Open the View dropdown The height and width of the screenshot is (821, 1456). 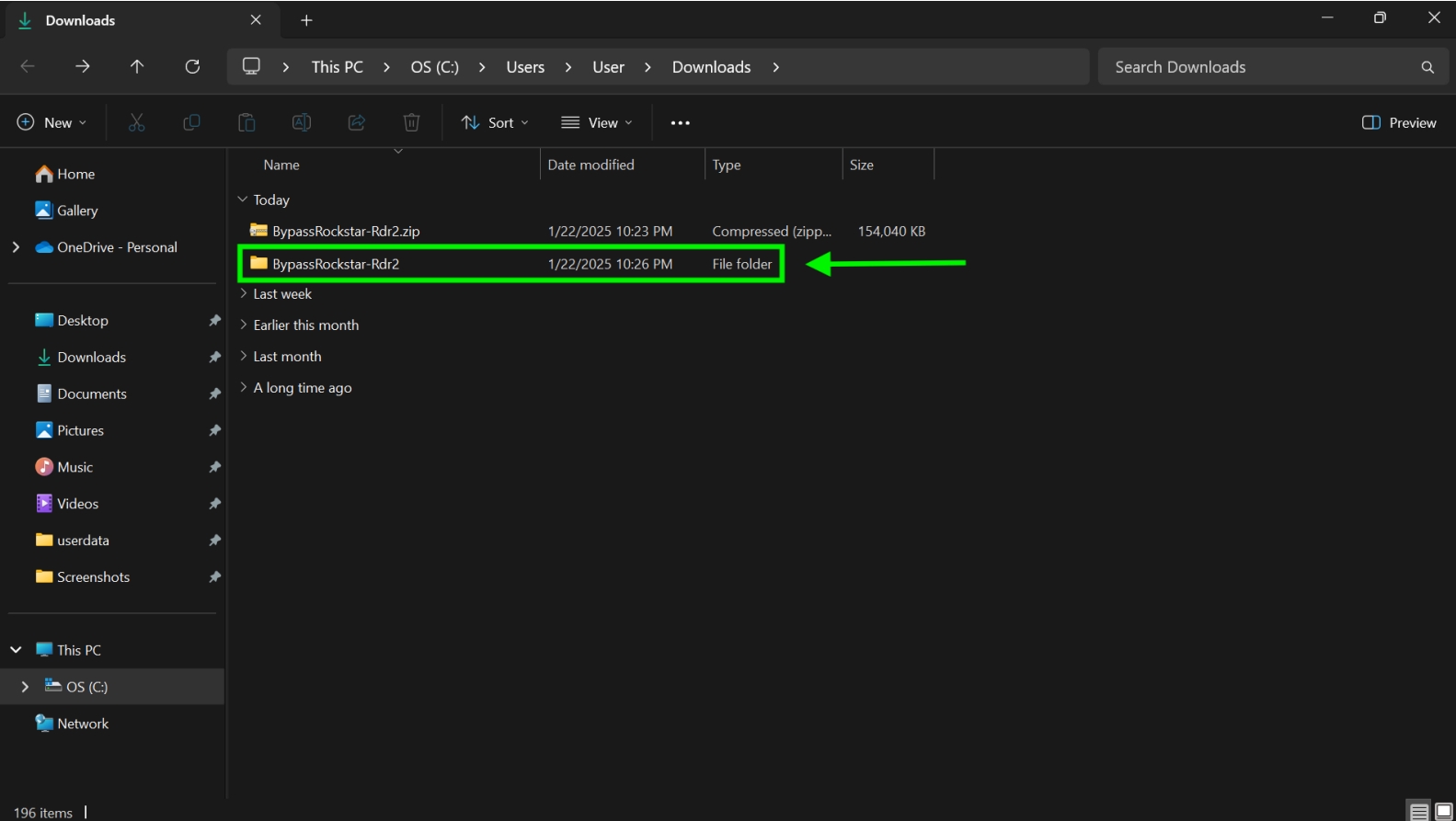(x=597, y=122)
